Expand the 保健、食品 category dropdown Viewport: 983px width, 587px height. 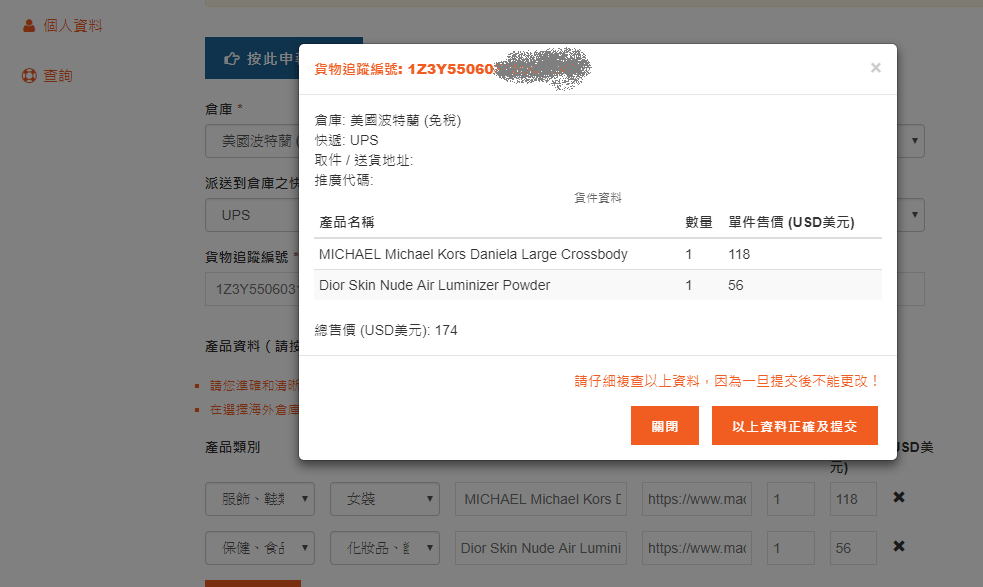[x=260, y=548]
